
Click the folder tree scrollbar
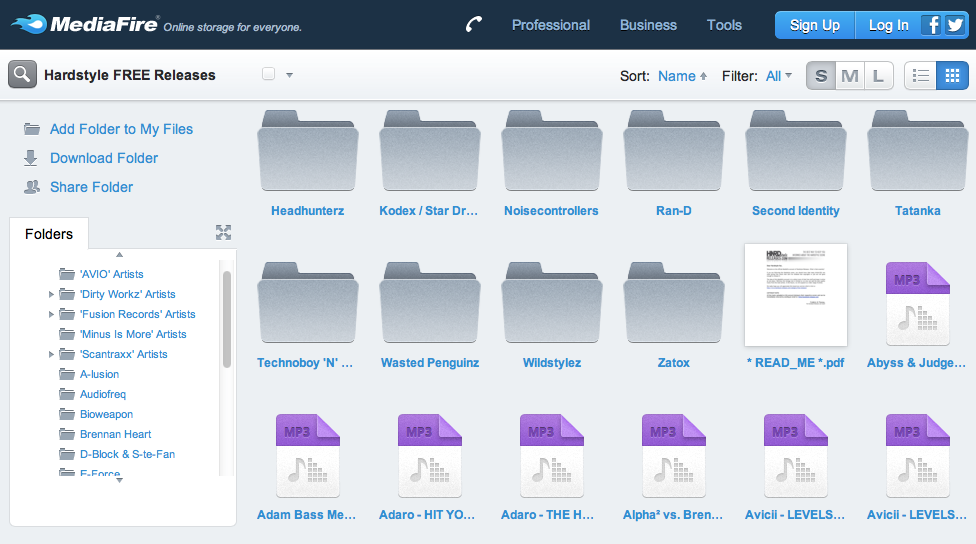coord(227,319)
